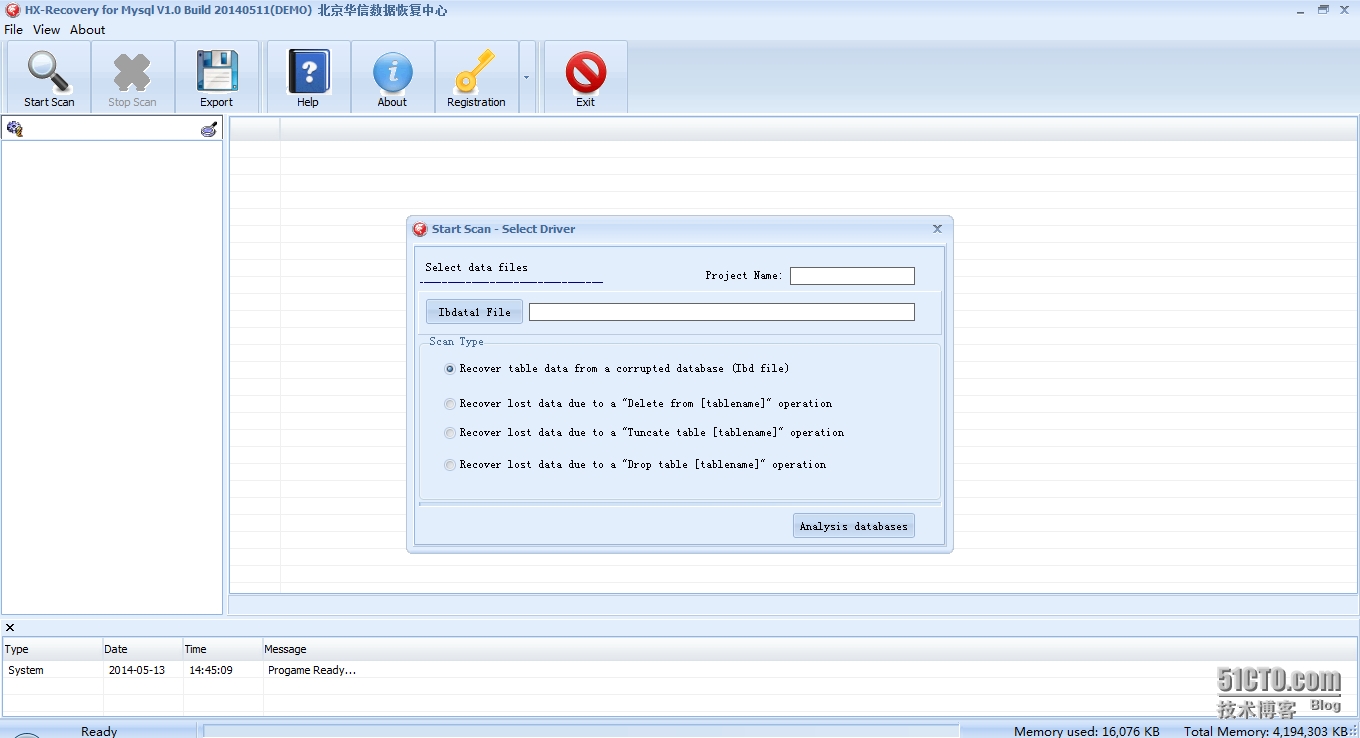Open the File menu
Screen dimensions: 1360x738
pos(13,30)
